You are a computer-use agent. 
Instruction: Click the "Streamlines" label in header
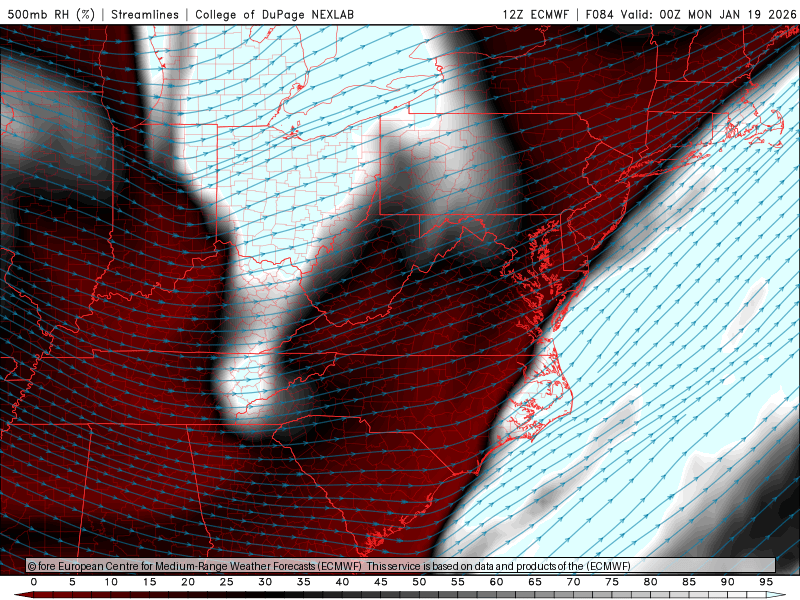pos(145,14)
